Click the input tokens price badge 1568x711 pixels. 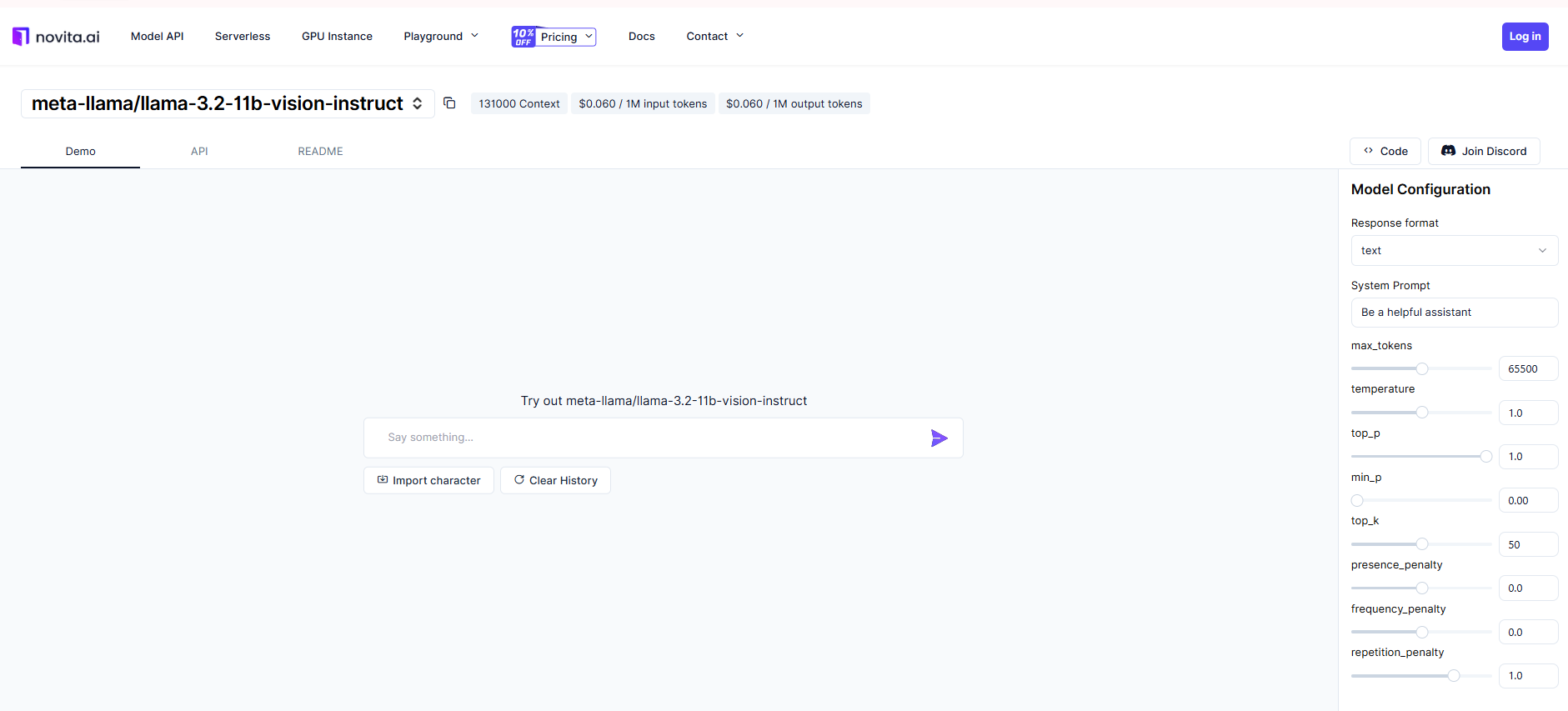pos(643,104)
